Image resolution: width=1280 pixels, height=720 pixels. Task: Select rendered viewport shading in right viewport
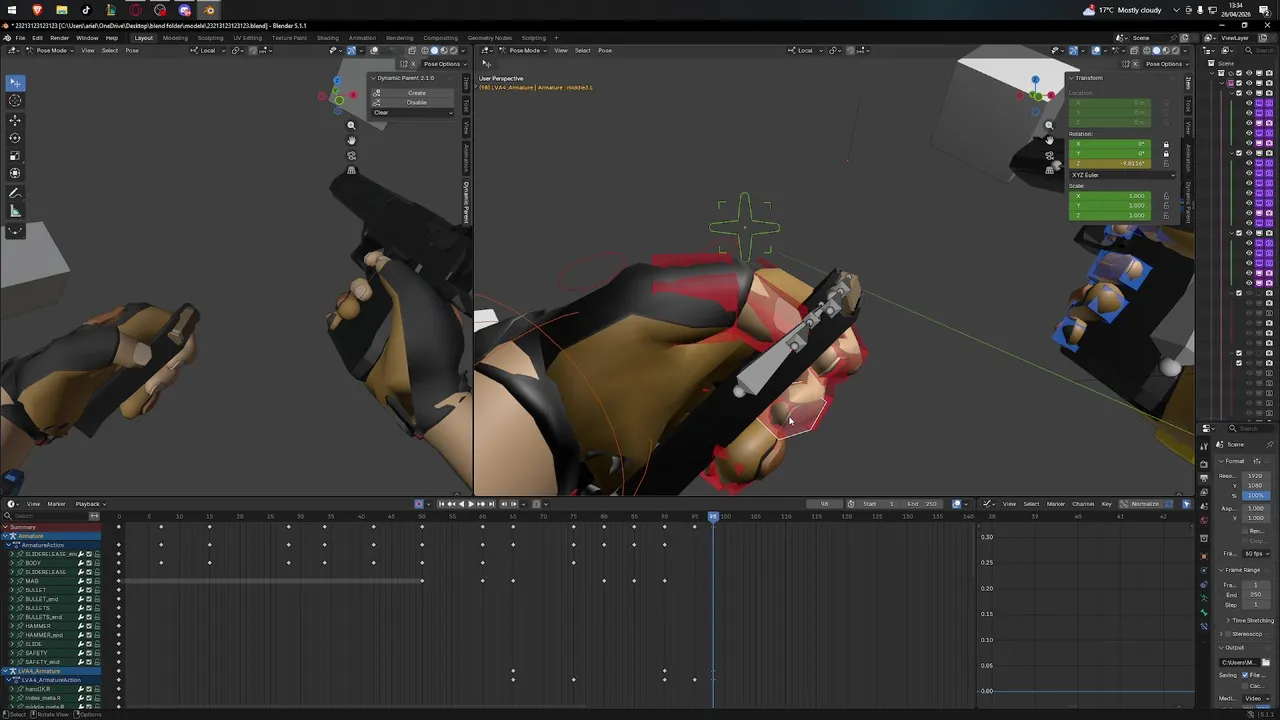pos(1175,50)
